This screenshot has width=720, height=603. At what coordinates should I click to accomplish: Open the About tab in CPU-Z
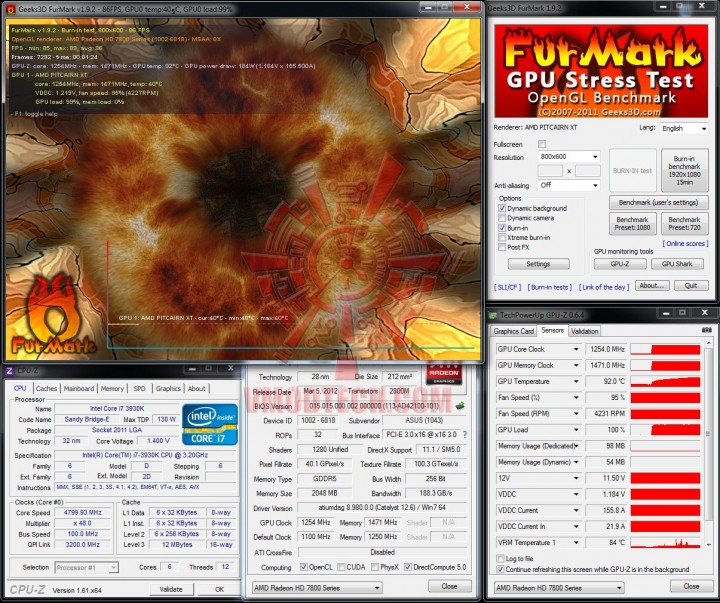click(x=197, y=389)
